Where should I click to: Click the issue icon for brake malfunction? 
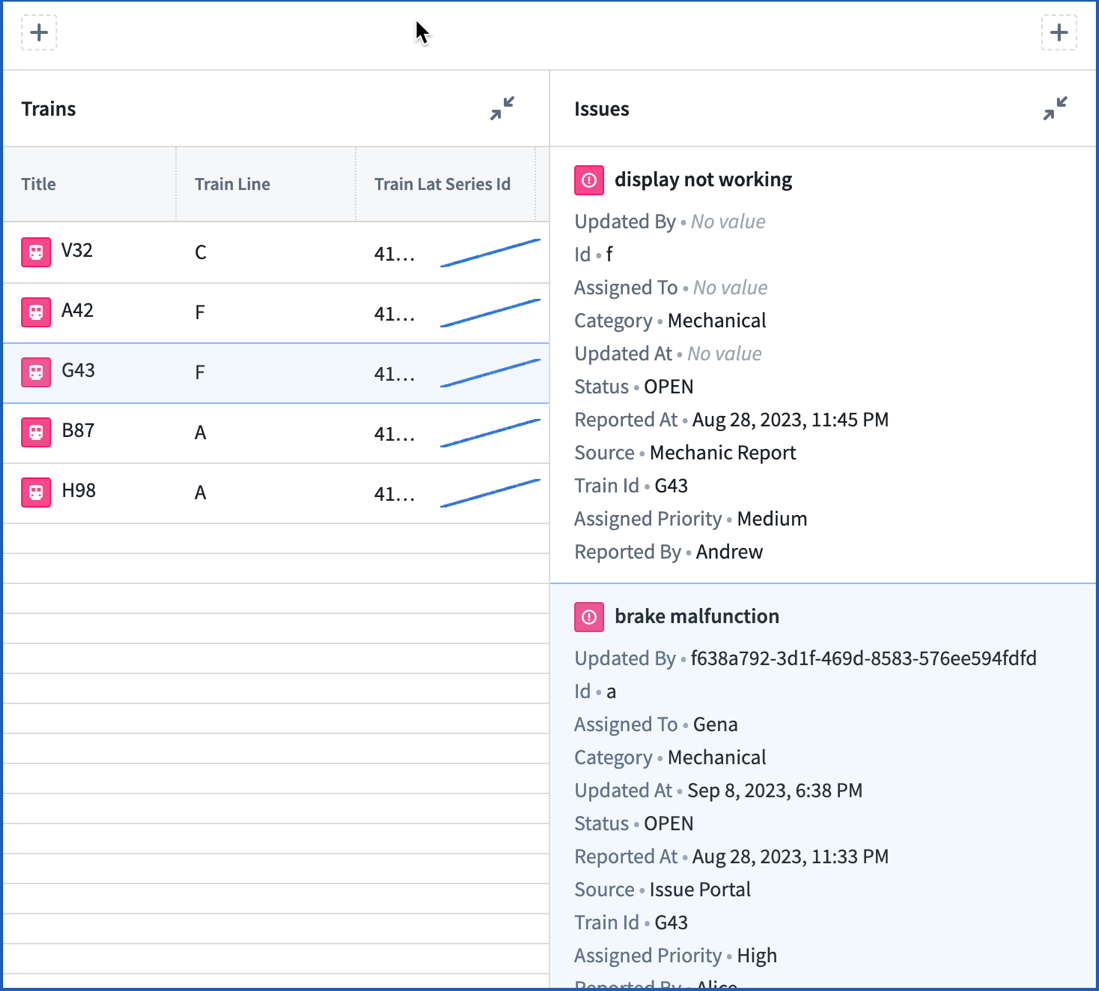tap(589, 617)
